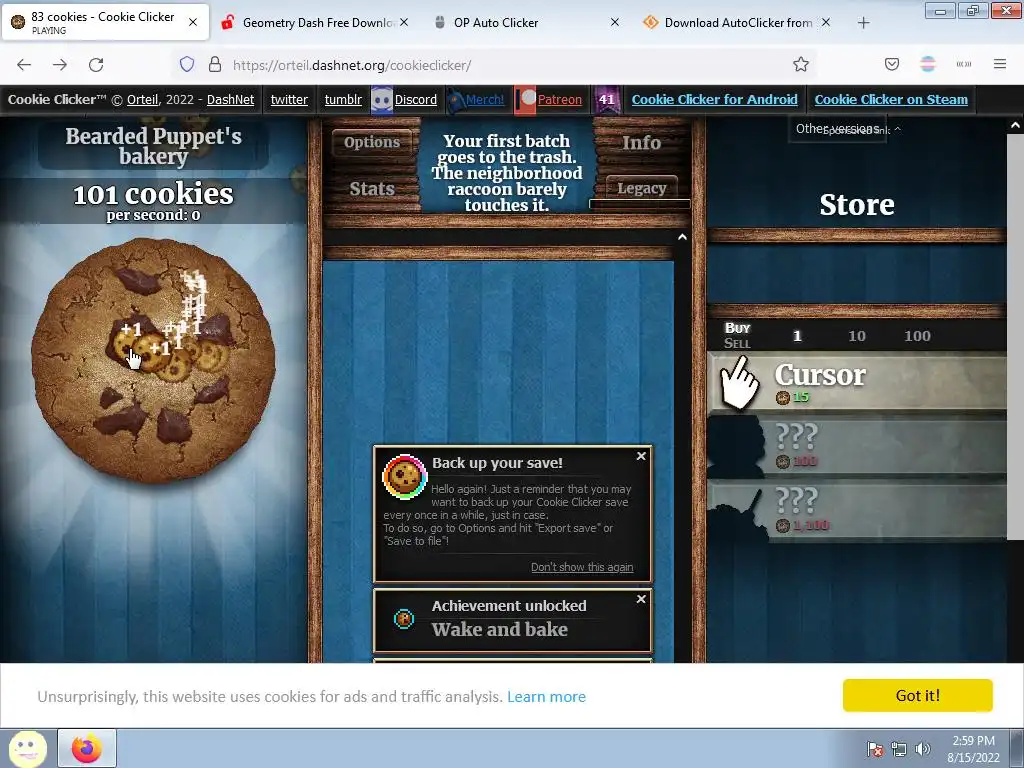This screenshot has width=1024, height=768.
Task: Set store bulk amount to 100
Action: click(x=917, y=336)
